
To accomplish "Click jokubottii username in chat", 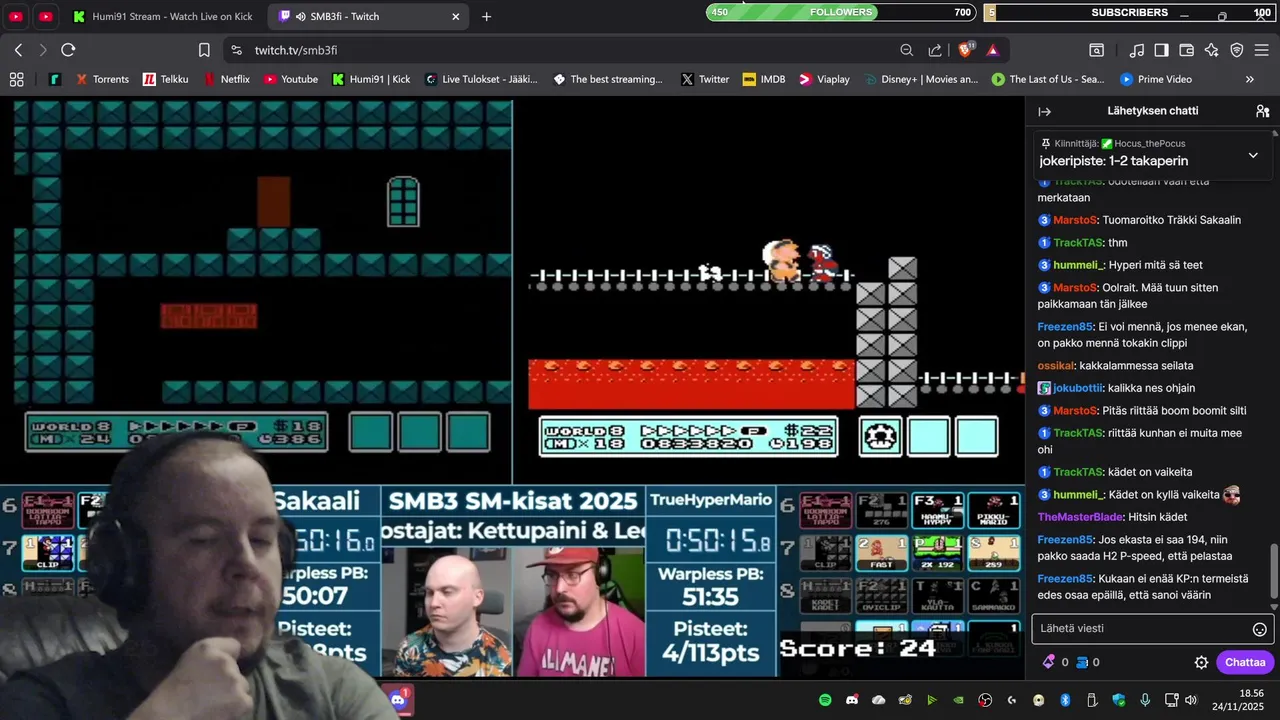I will (1078, 388).
